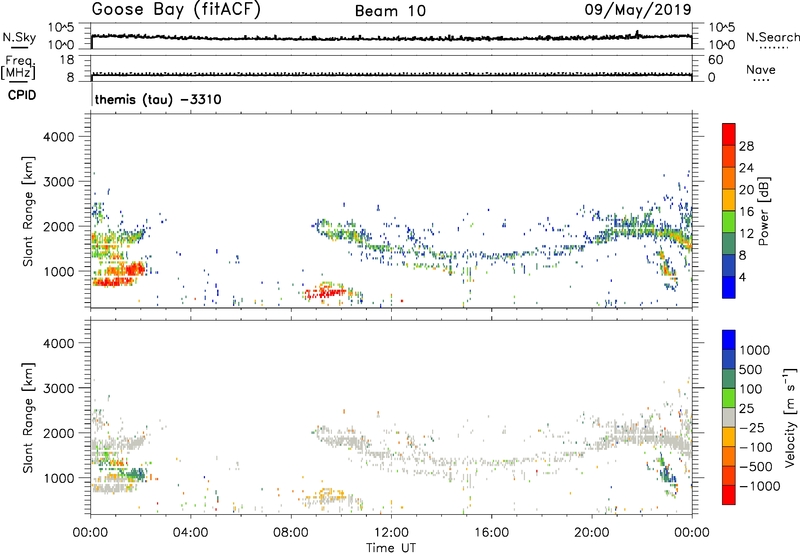The image size is (800, 554).
Task: Select red top segment of Power colorbar
Action: click(729, 134)
